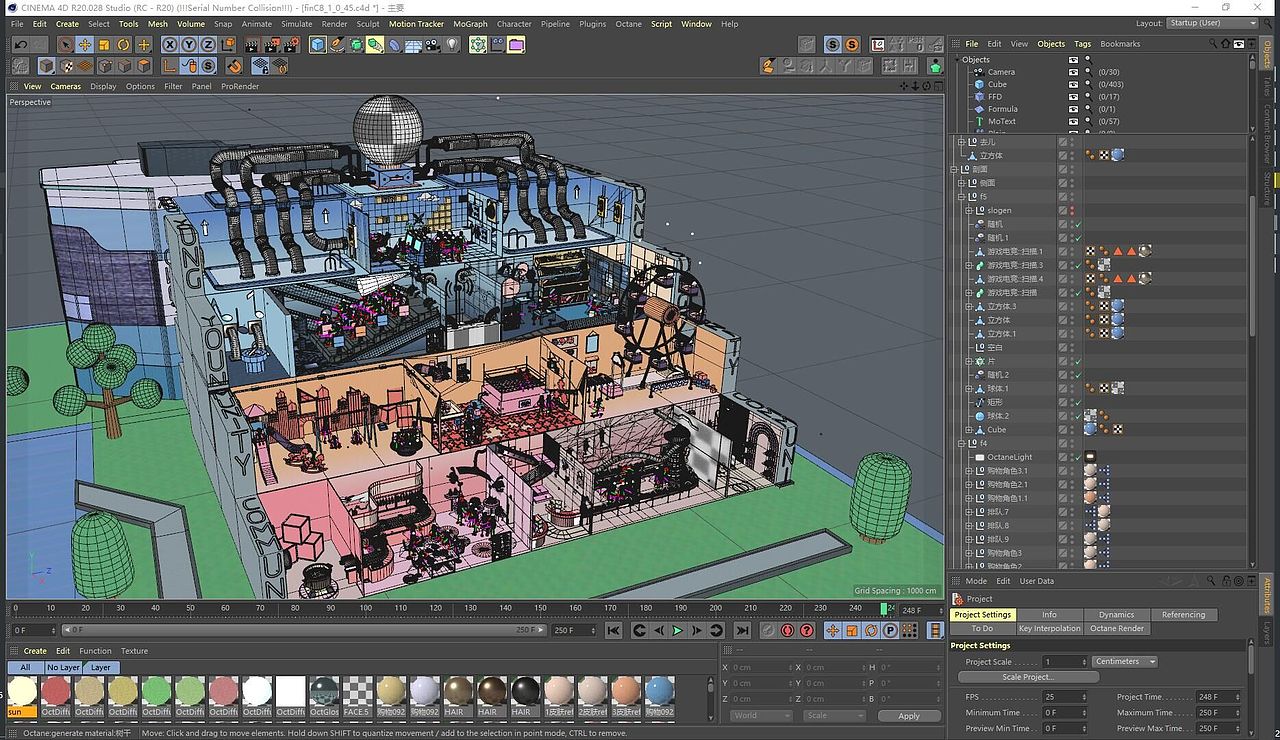Select the Move tool in top toolbar
Screen dimensions: 1280x740
85,45
